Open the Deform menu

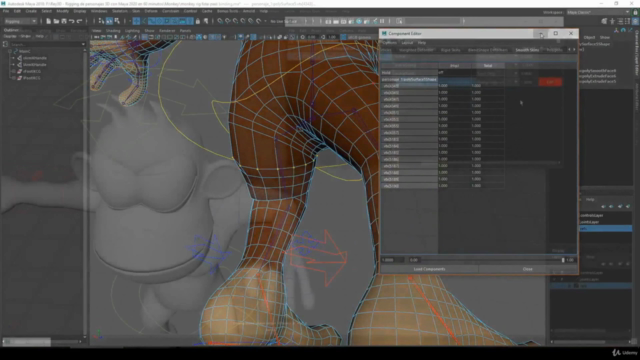pyautogui.click(x=151, y=11)
